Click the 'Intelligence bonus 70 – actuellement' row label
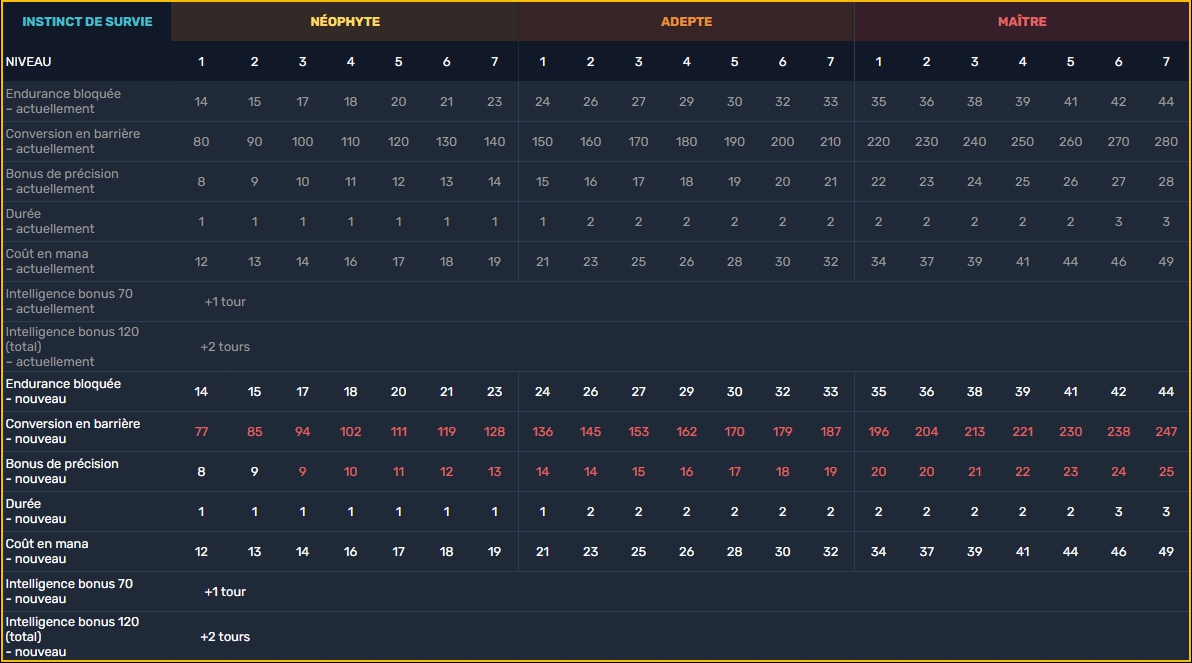The image size is (1192, 663). point(69,301)
